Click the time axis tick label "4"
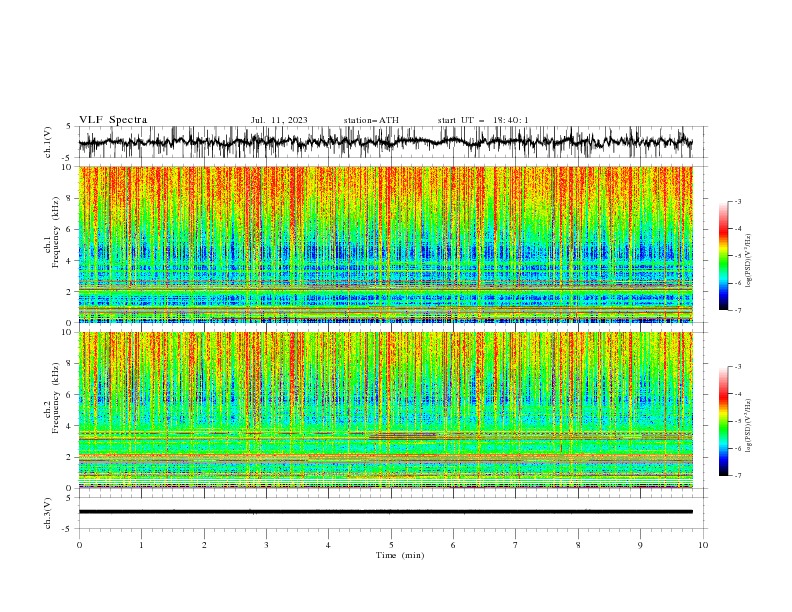The width and height of the screenshot is (792, 612). [328, 545]
